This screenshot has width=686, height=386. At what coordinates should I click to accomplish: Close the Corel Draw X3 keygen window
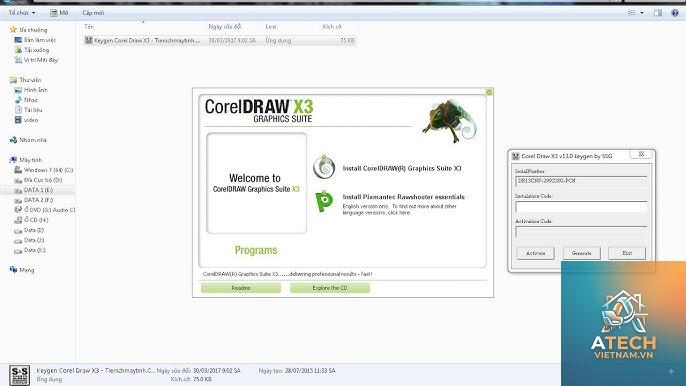[641, 154]
